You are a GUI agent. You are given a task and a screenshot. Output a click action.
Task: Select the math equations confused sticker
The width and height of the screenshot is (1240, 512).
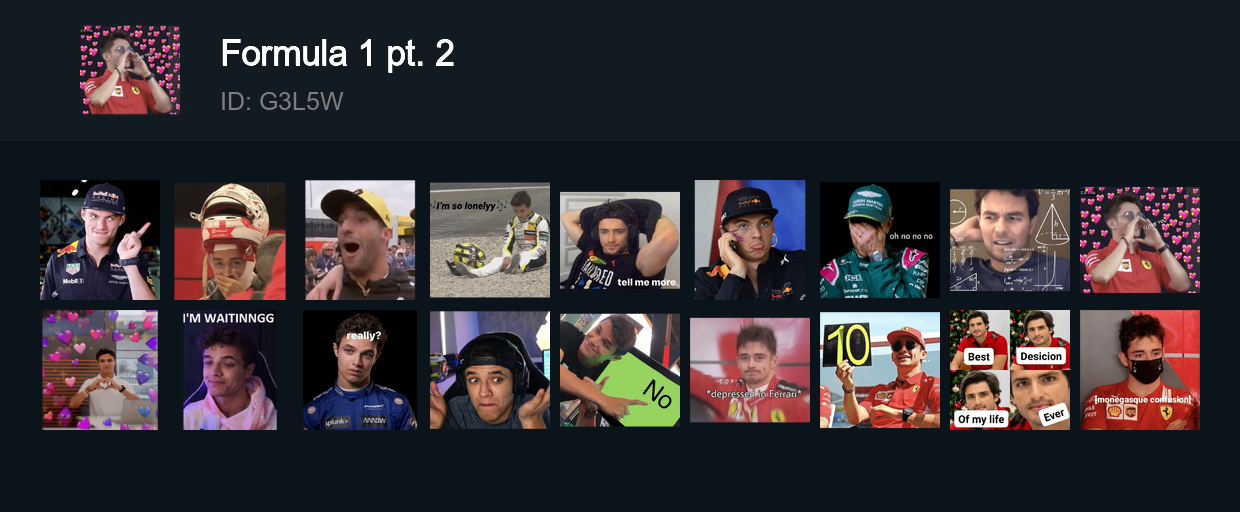pyautogui.click(x=1010, y=240)
